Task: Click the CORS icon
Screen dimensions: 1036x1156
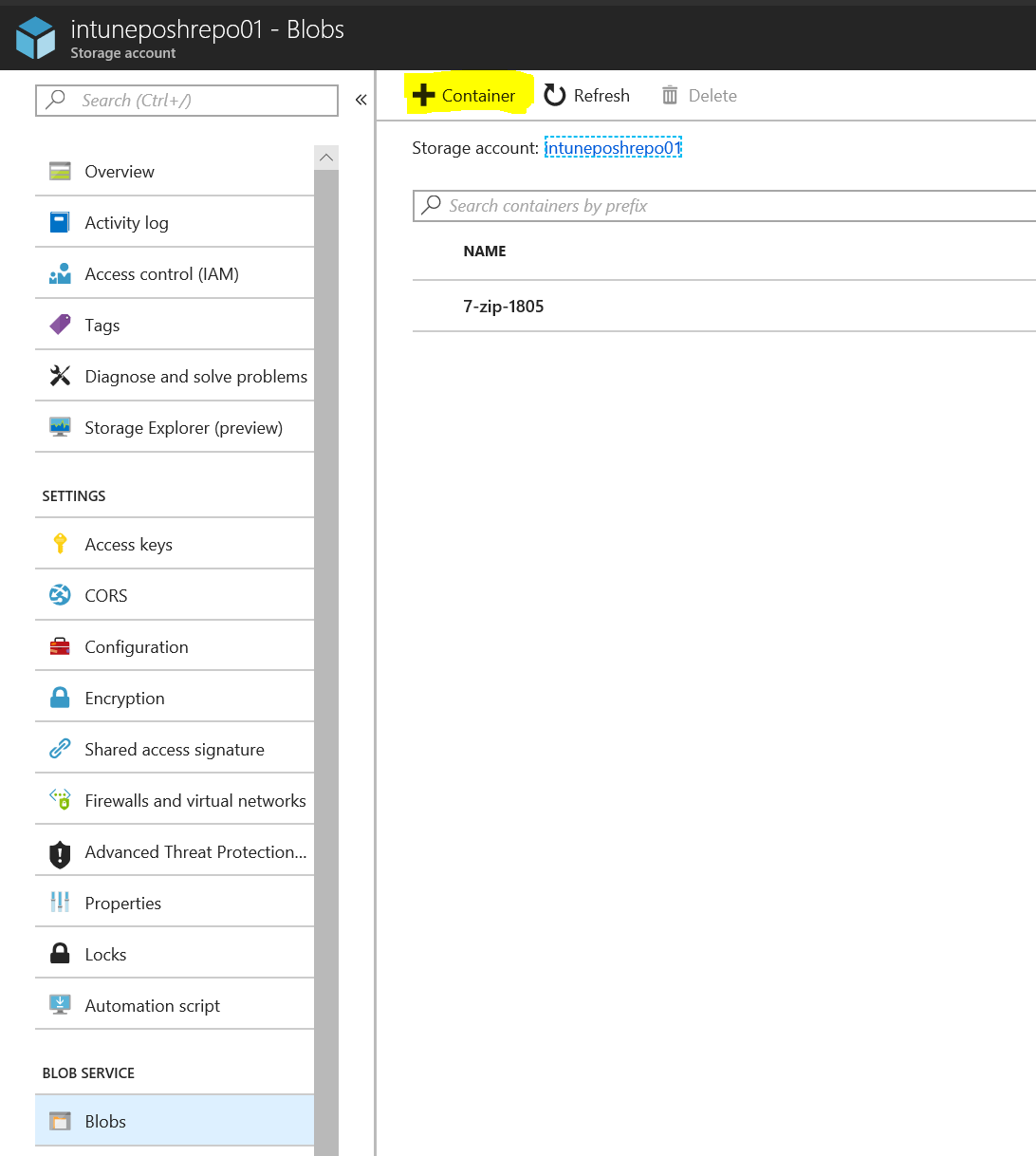Action: pos(60,595)
